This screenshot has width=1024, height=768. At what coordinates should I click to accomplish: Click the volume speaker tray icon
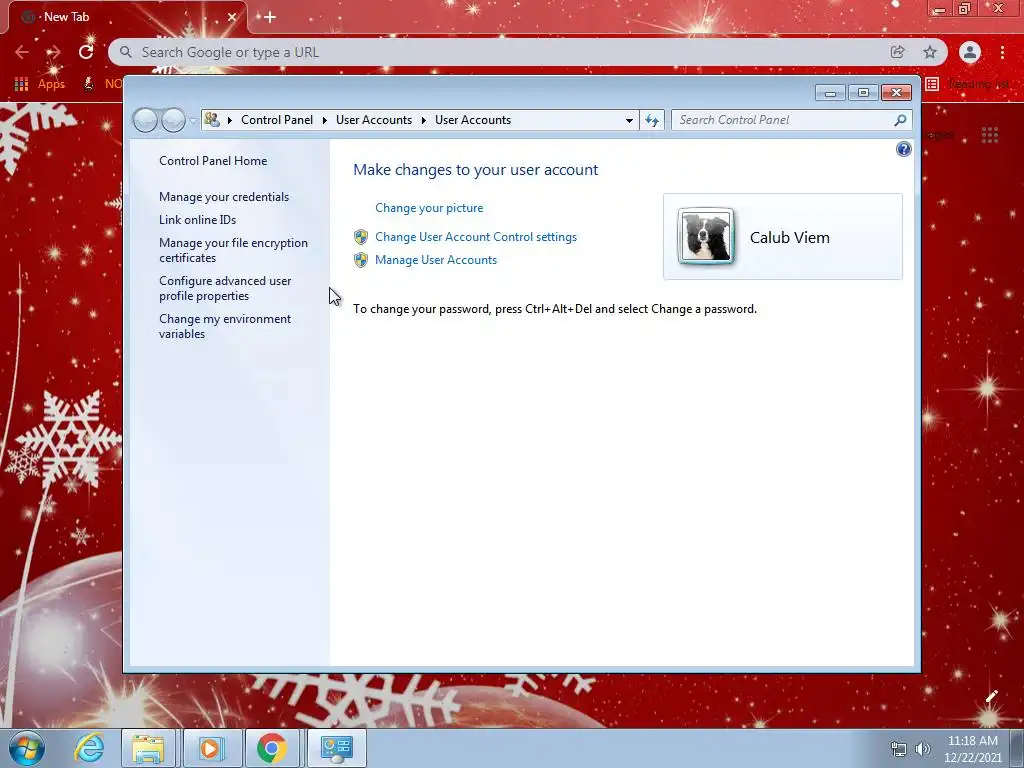pyautogui.click(x=922, y=749)
